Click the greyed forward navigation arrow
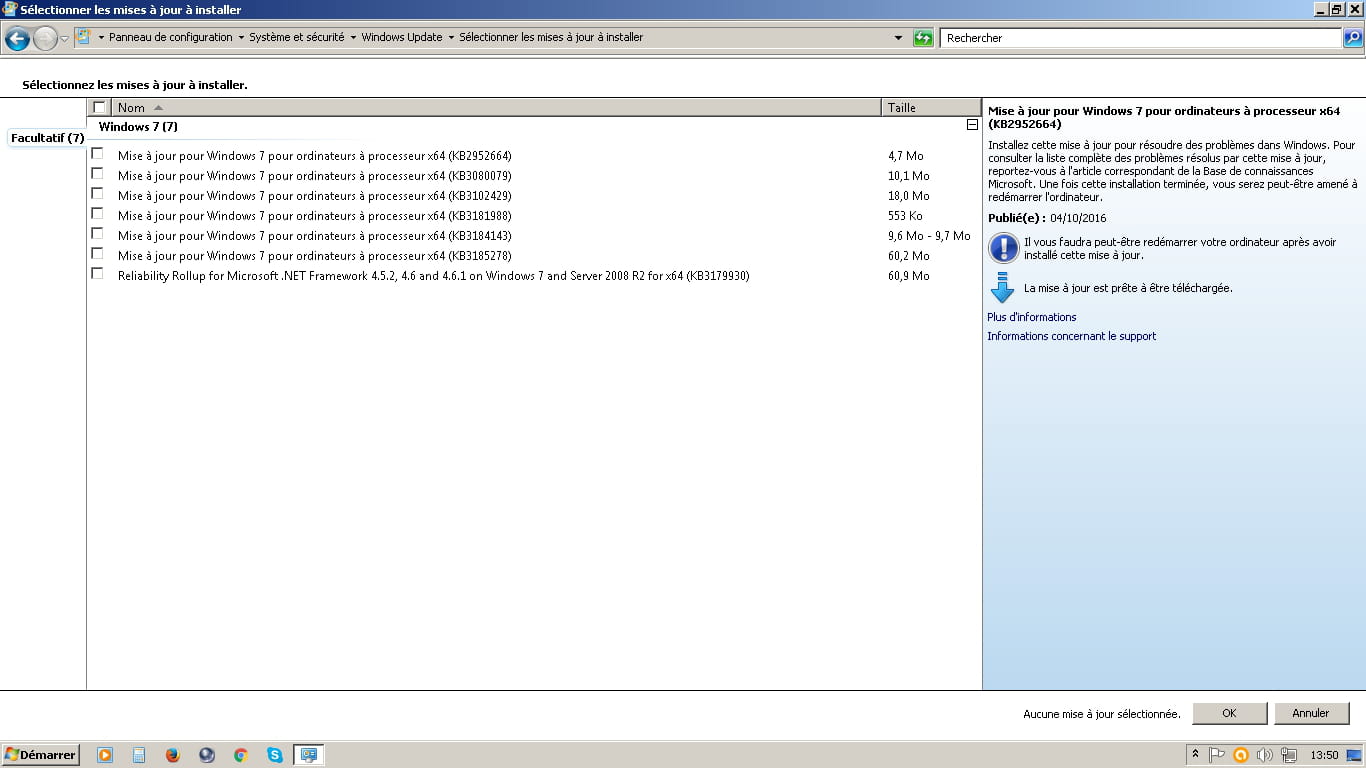Screen dimensions: 1366x768 45,39
